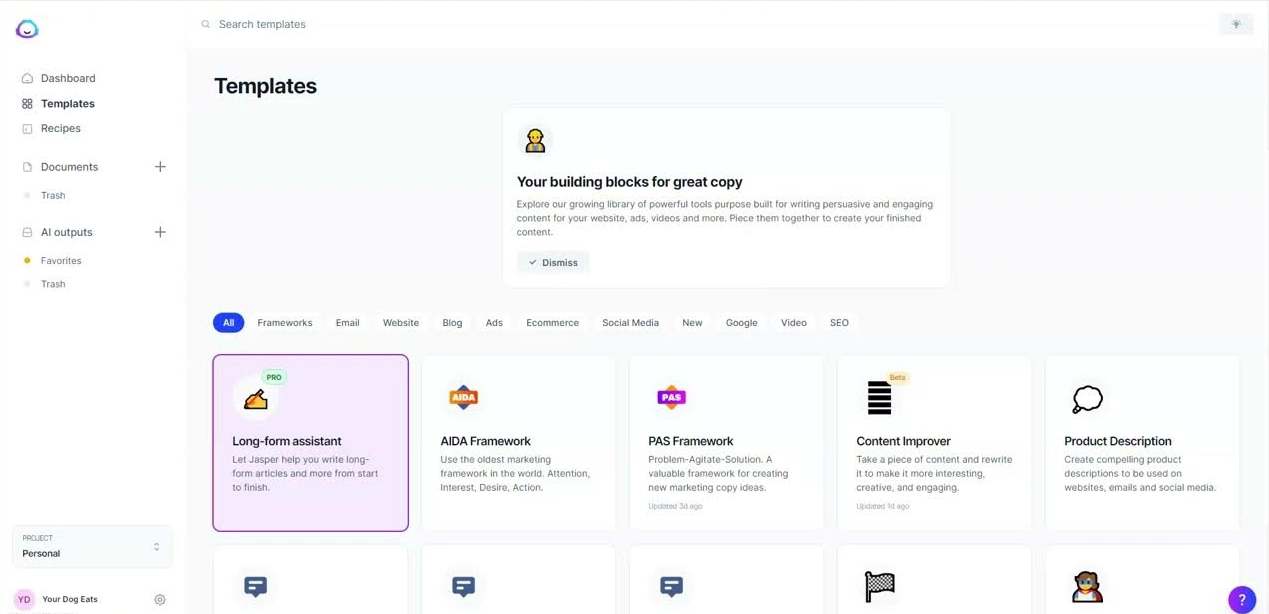Click the Templates page heading
Screen dimensions: 1269x614
click(x=265, y=86)
